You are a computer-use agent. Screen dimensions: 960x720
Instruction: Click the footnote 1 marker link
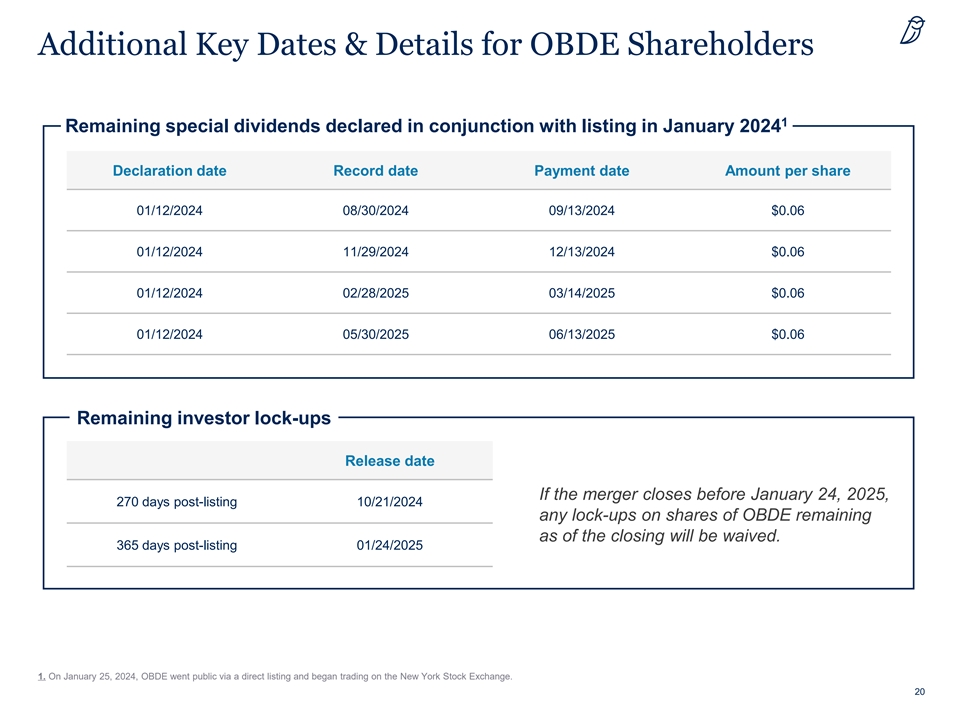point(40,677)
